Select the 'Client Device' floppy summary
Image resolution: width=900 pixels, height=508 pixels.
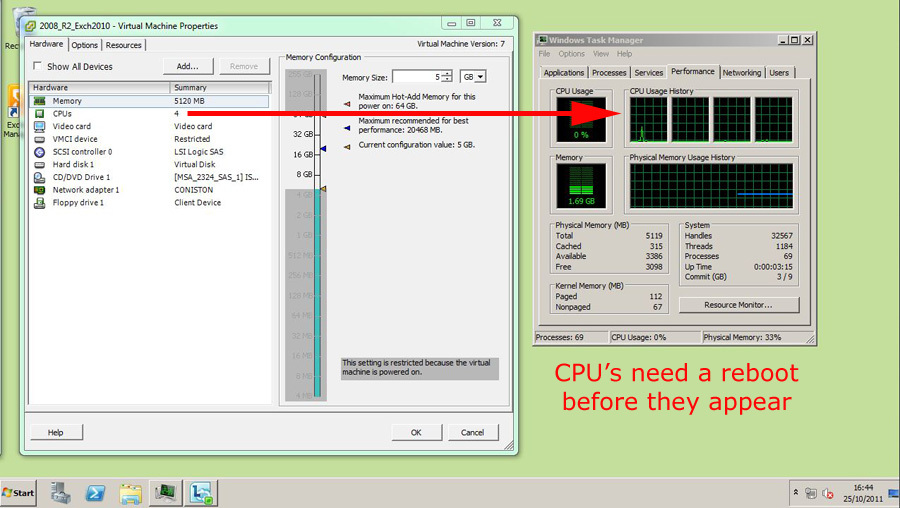click(197, 203)
